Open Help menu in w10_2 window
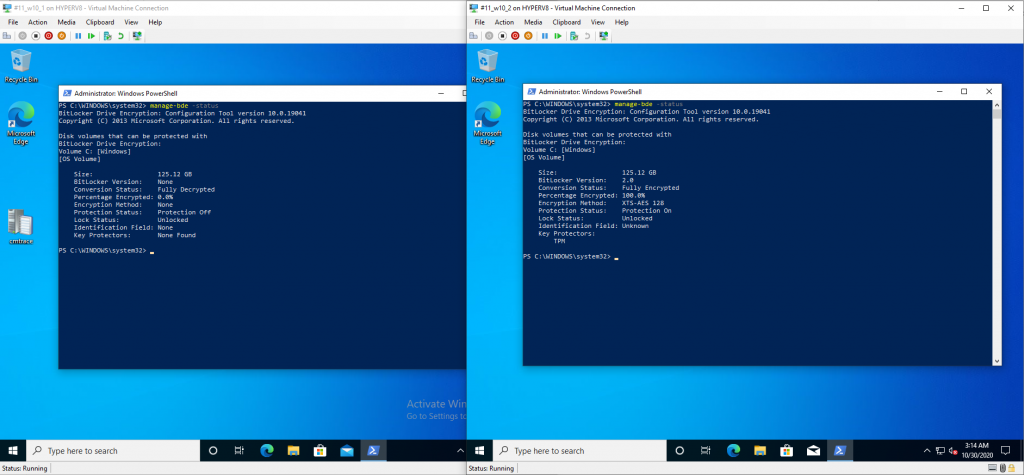The image size is (1024, 475). click(x=621, y=22)
